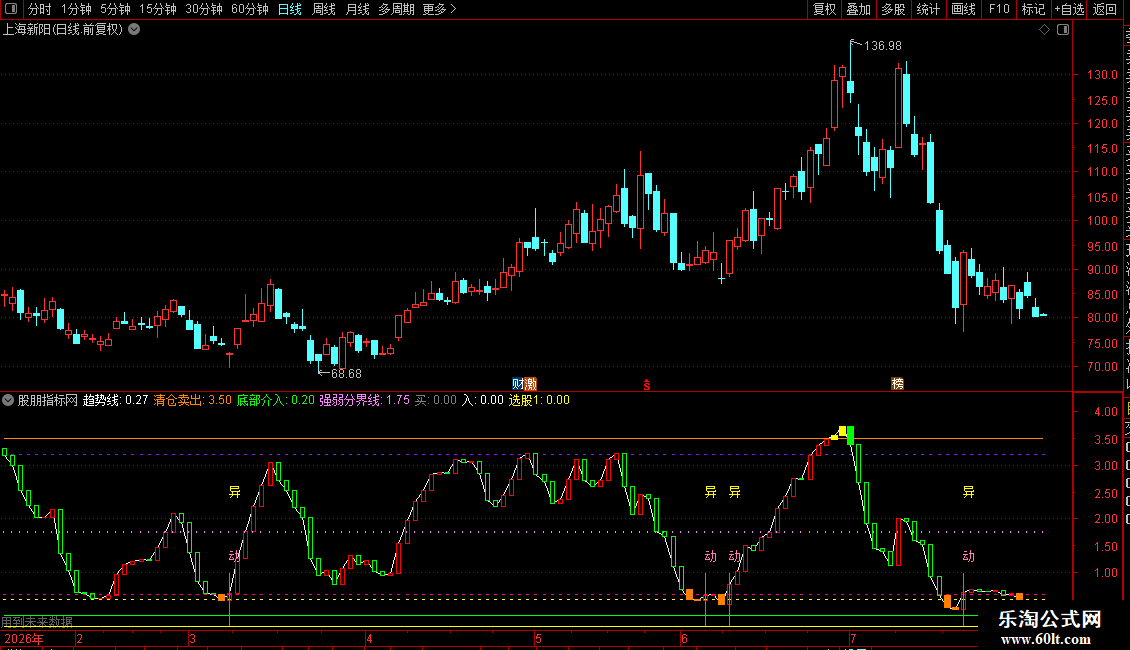Click the second 动 signal in June
The width and height of the screenshot is (1130, 650).
734,556
